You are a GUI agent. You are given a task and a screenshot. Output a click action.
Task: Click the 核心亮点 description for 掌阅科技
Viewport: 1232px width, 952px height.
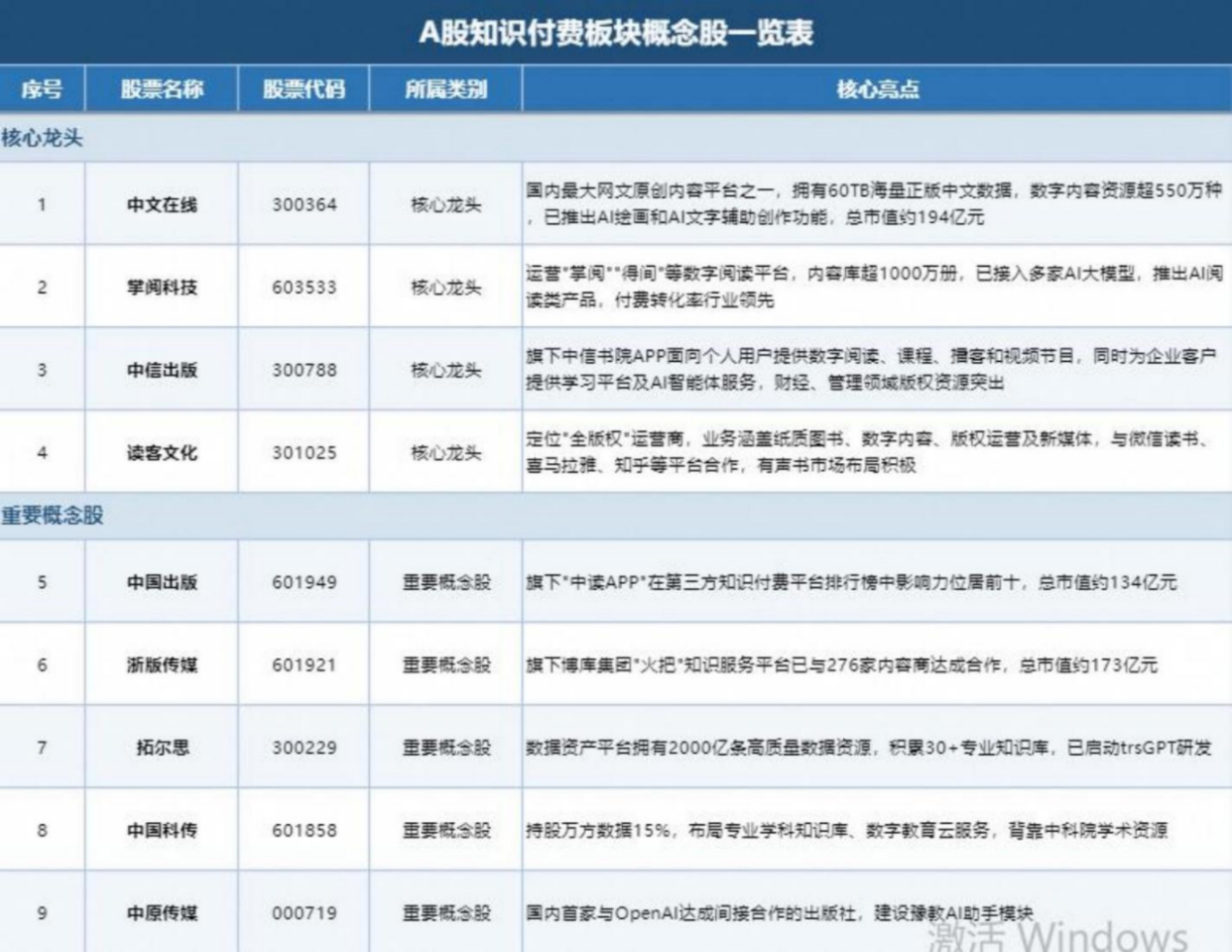pyautogui.click(x=874, y=286)
